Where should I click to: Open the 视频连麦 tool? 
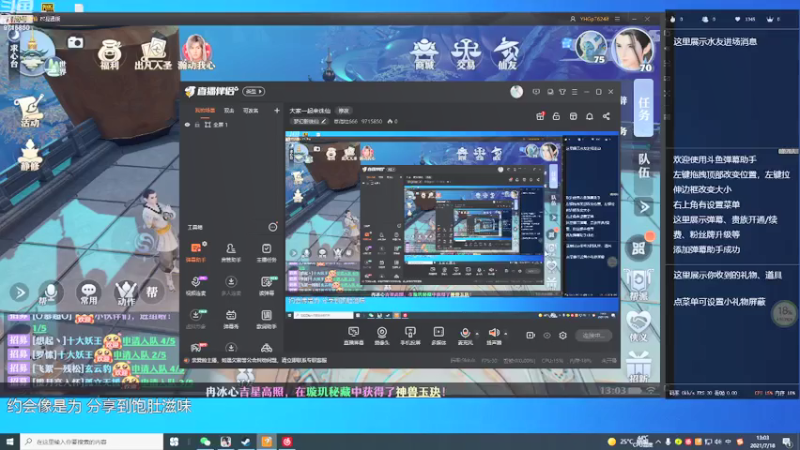coord(195,286)
